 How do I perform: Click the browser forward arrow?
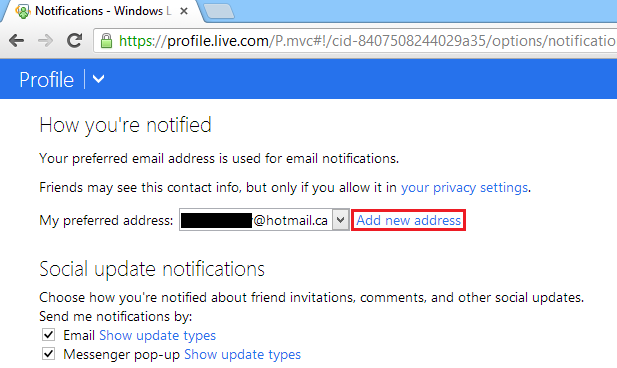(46, 40)
